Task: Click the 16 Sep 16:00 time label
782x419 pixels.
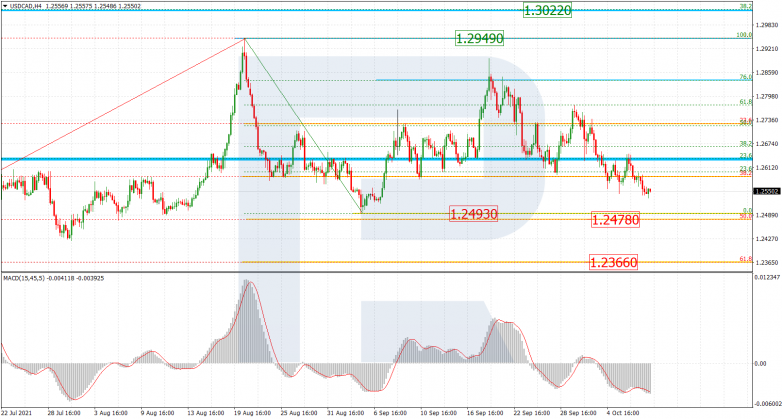Action: (x=484, y=414)
